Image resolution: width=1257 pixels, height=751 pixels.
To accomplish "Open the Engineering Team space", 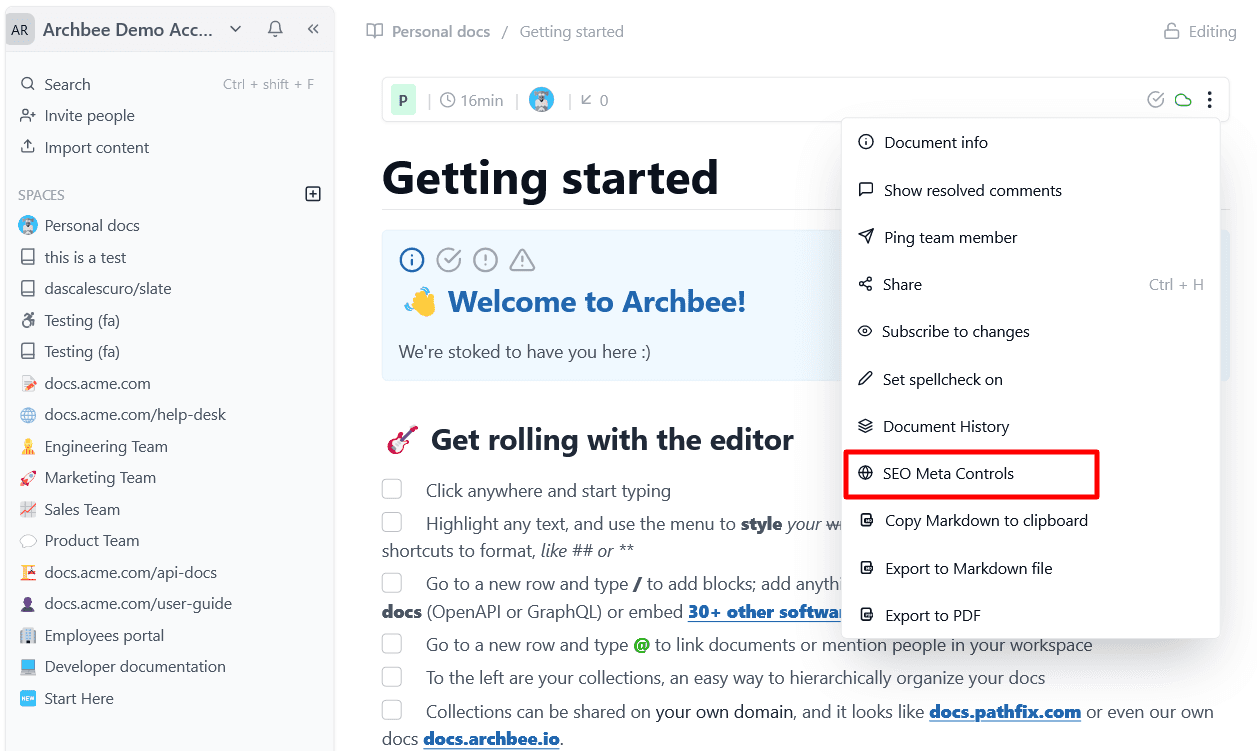I will [x=105, y=446].
